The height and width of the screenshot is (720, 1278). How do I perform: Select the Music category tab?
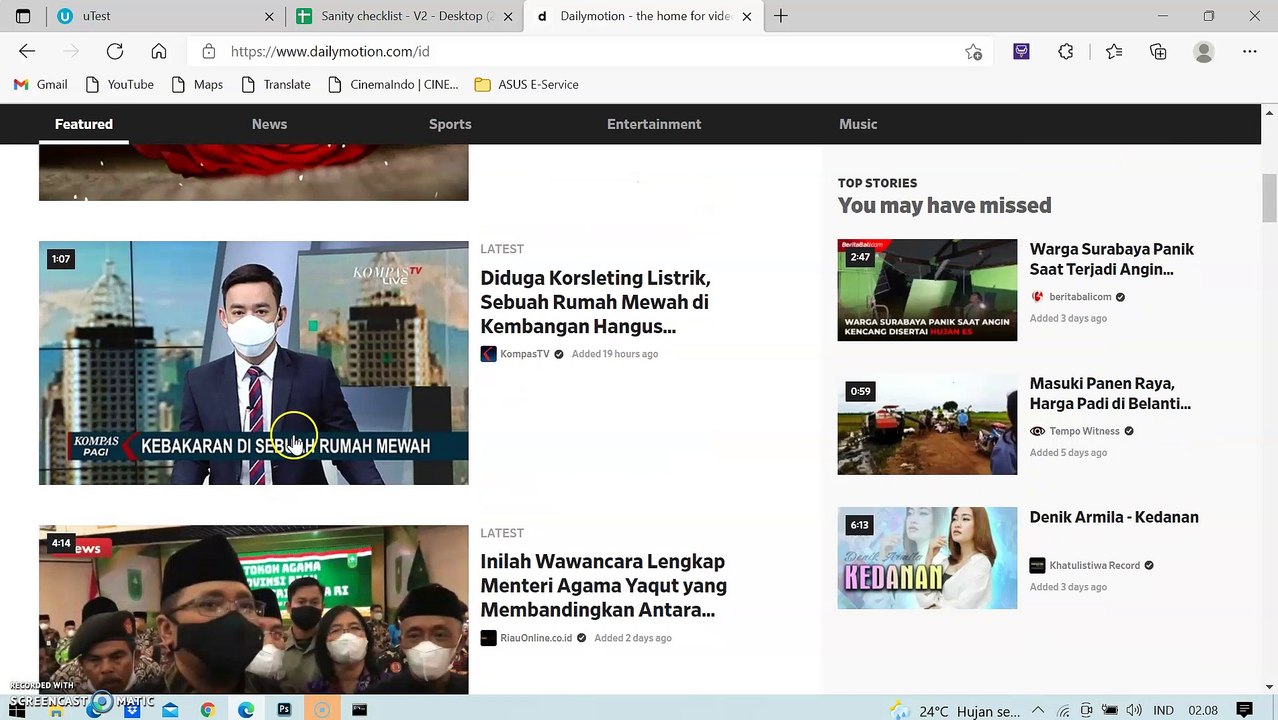pyautogui.click(x=858, y=124)
